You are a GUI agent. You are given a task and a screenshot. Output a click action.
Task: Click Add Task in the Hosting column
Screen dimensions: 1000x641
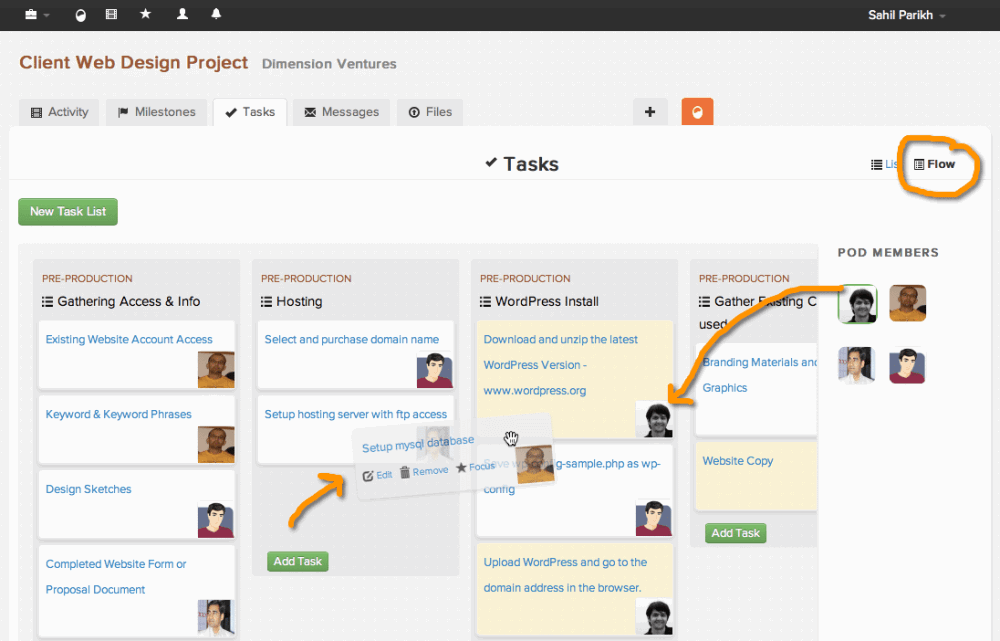click(297, 561)
